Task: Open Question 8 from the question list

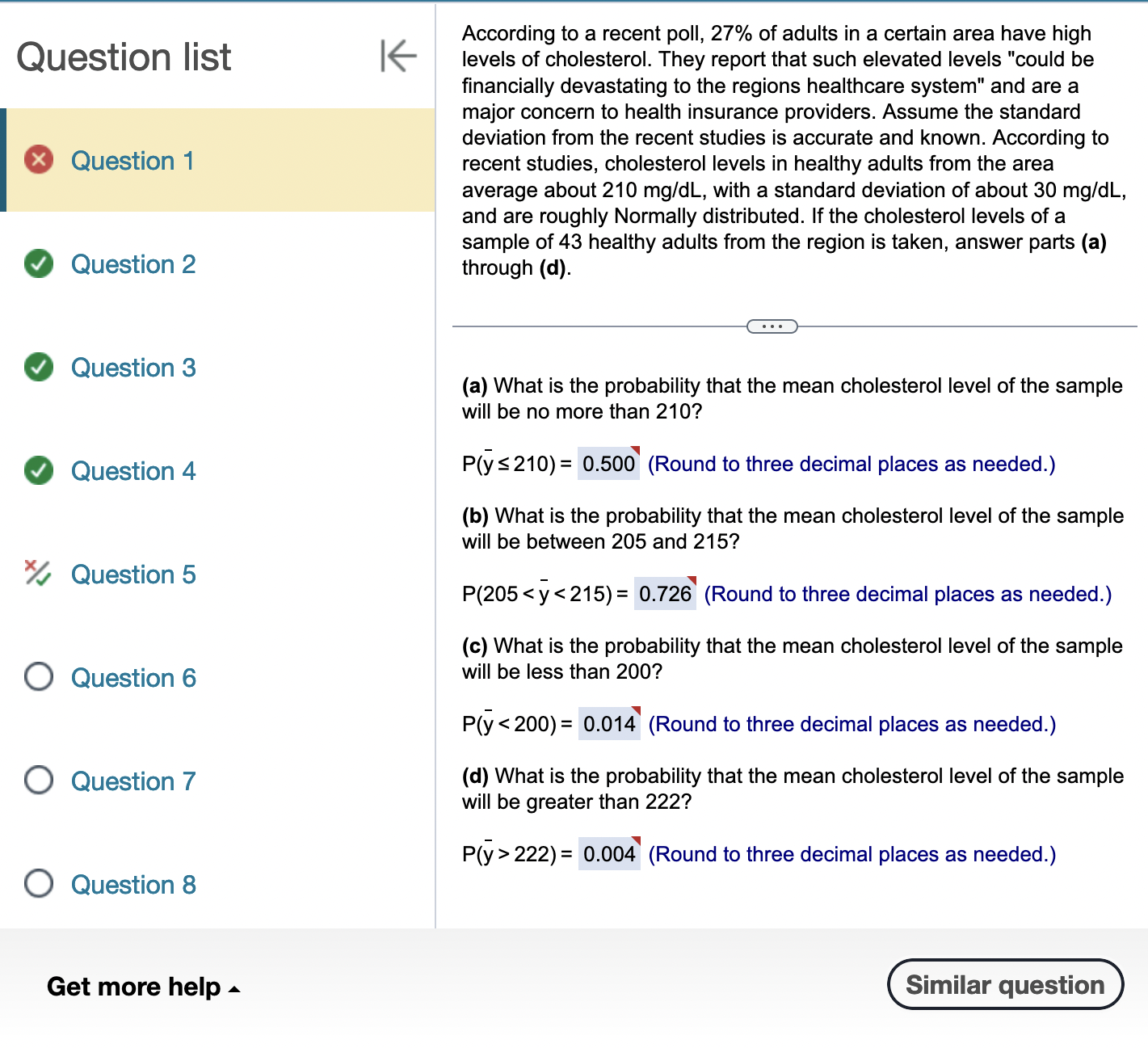Action: [x=133, y=885]
